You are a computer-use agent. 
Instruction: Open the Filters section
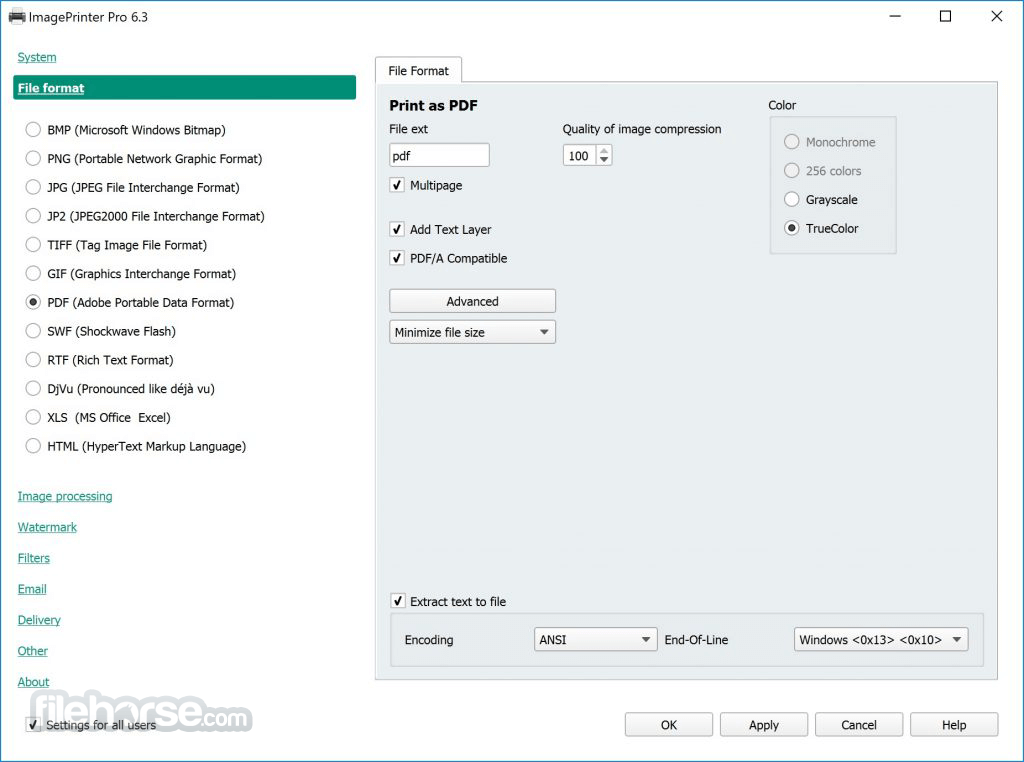pyautogui.click(x=34, y=558)
